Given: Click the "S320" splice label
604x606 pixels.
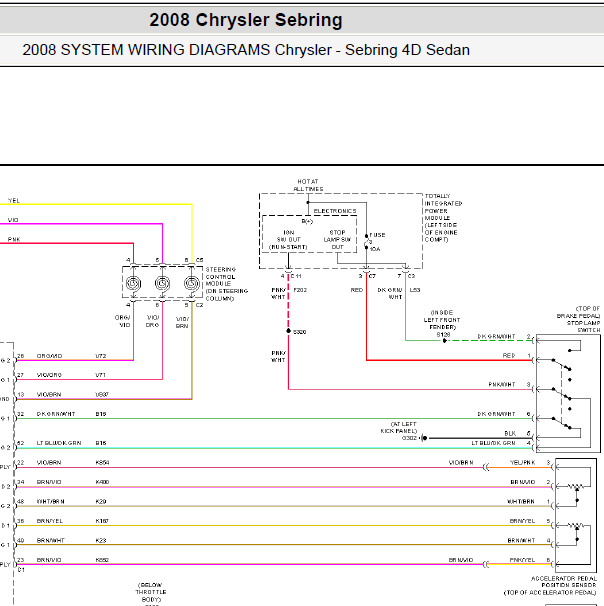Looking at the screenshot, I should 299,332.
